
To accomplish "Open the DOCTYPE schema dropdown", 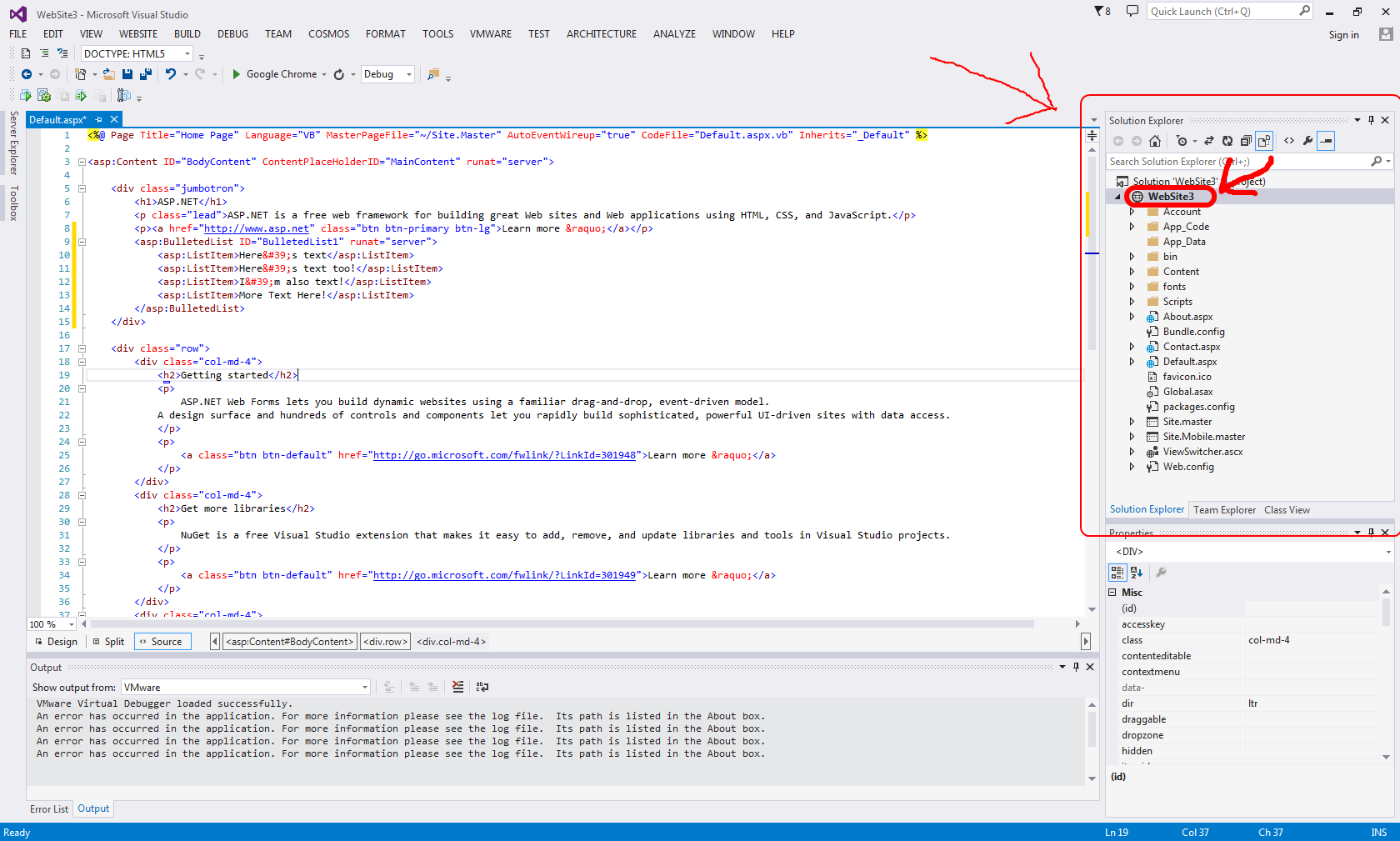I will point(187,53).
